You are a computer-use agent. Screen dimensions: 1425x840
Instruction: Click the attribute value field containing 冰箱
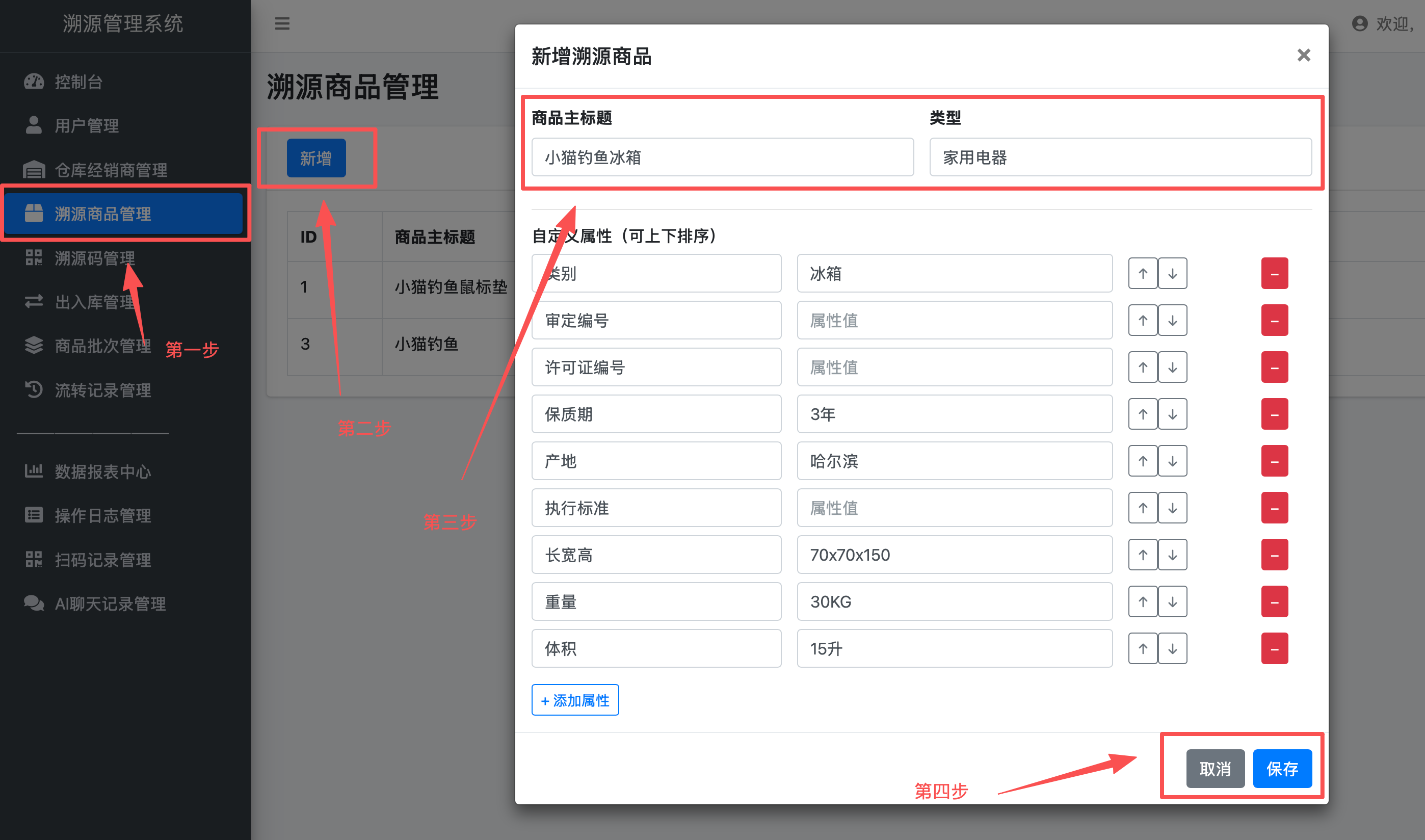coord(954,273)
